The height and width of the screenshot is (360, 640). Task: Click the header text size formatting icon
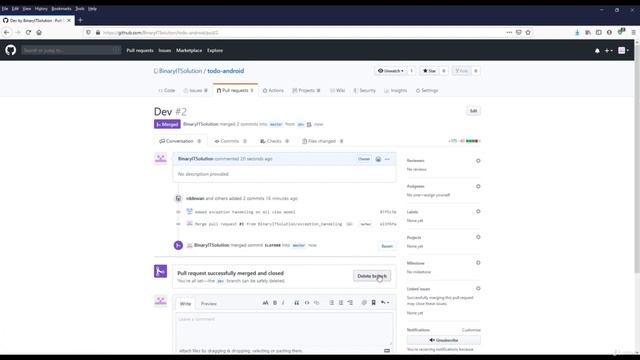click(x=265, y=303)
